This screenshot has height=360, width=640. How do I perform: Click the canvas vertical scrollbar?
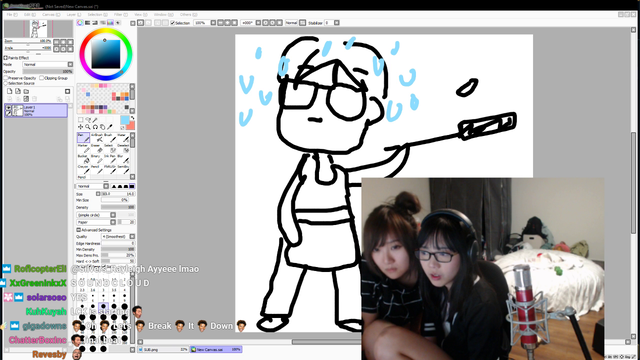pos(633,184)
